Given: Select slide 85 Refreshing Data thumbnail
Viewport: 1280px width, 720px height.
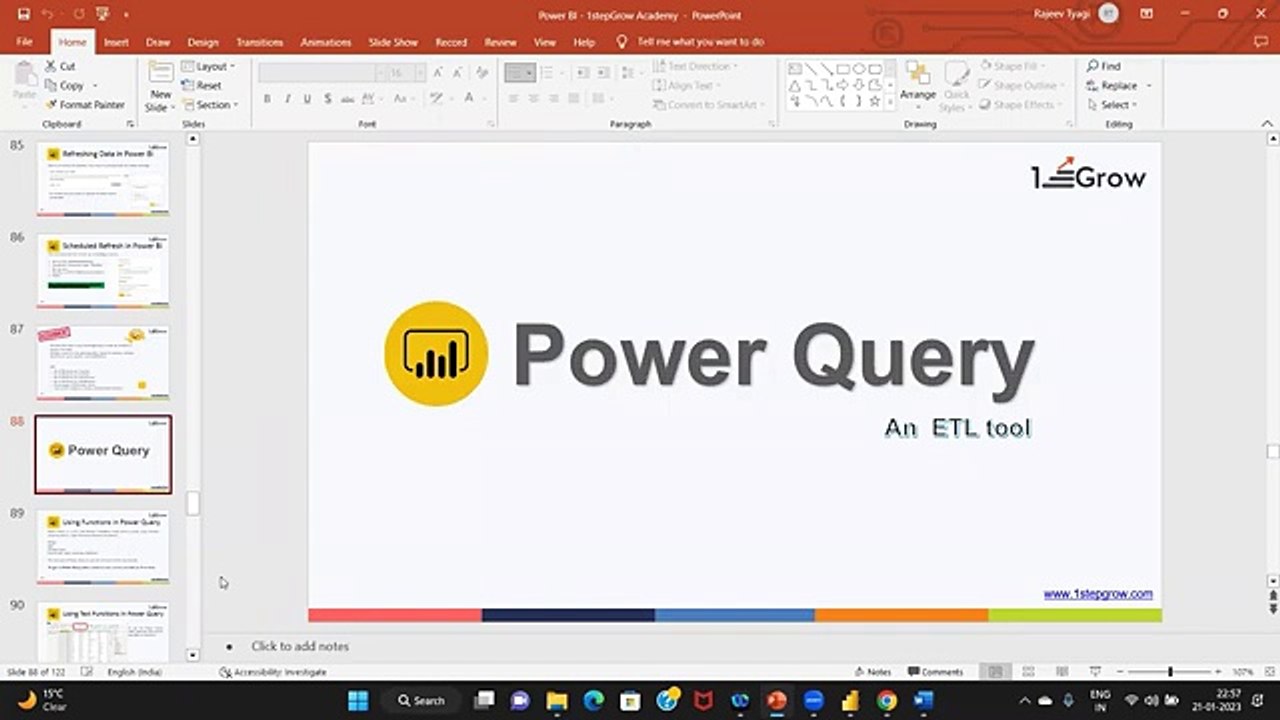Looking at the screenshot, I should coord(103,179).
